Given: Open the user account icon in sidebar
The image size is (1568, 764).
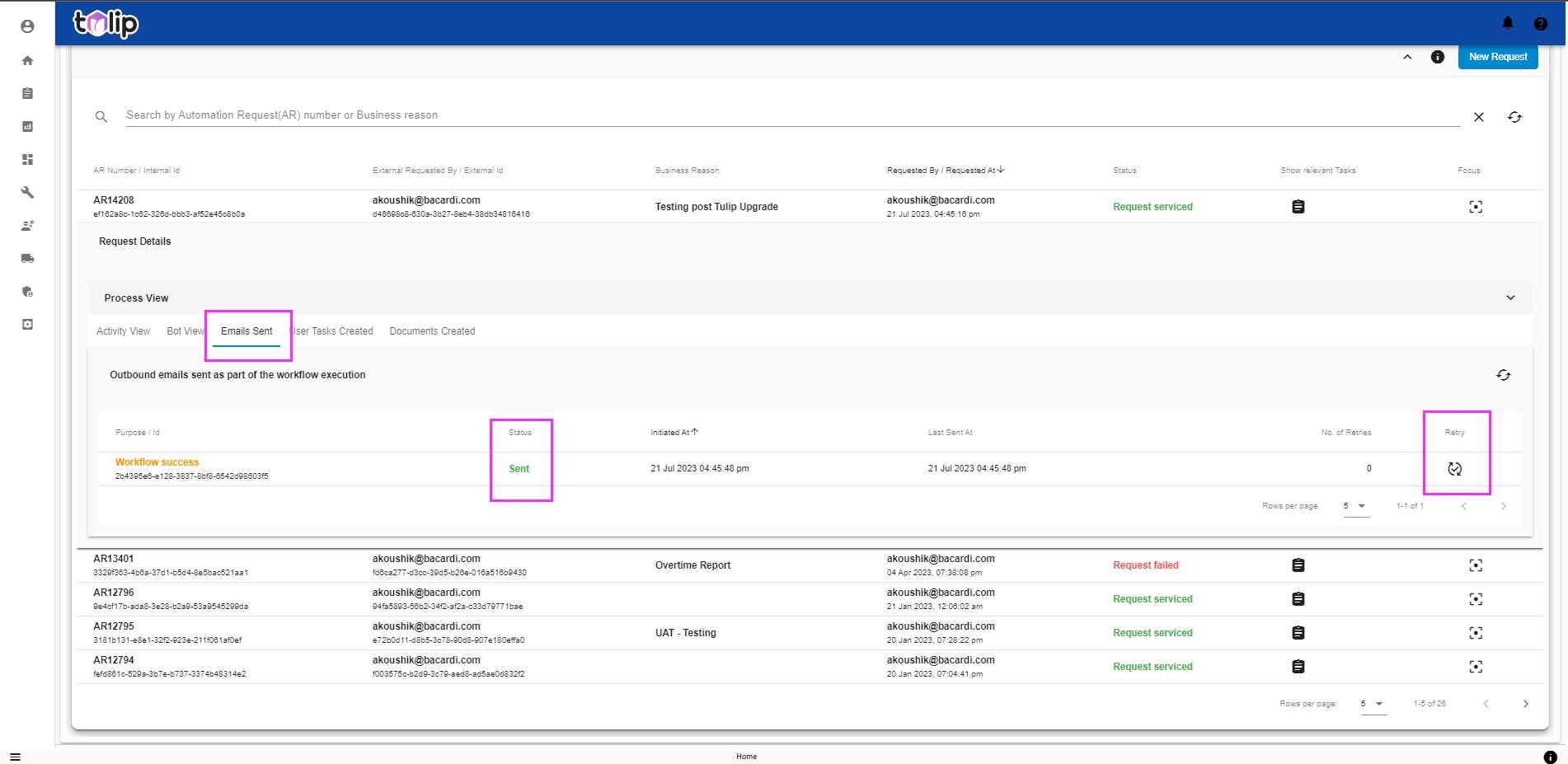Looking at the screenshot, I should tap(27, 26).
